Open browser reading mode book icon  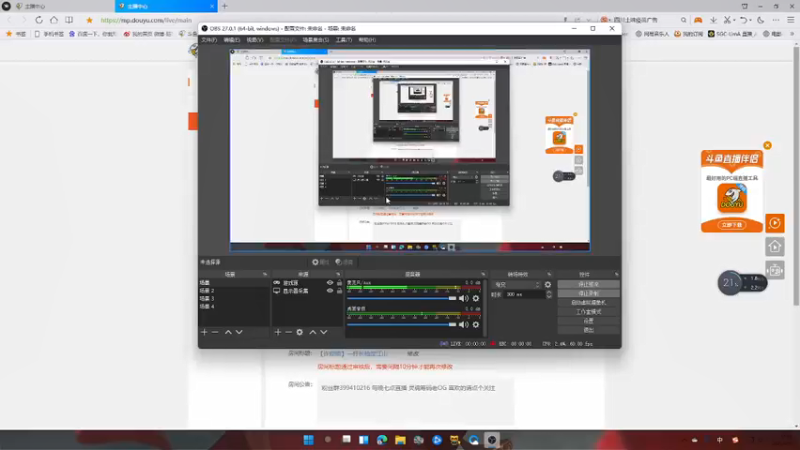pyautogui.click(x=69, y=20)
